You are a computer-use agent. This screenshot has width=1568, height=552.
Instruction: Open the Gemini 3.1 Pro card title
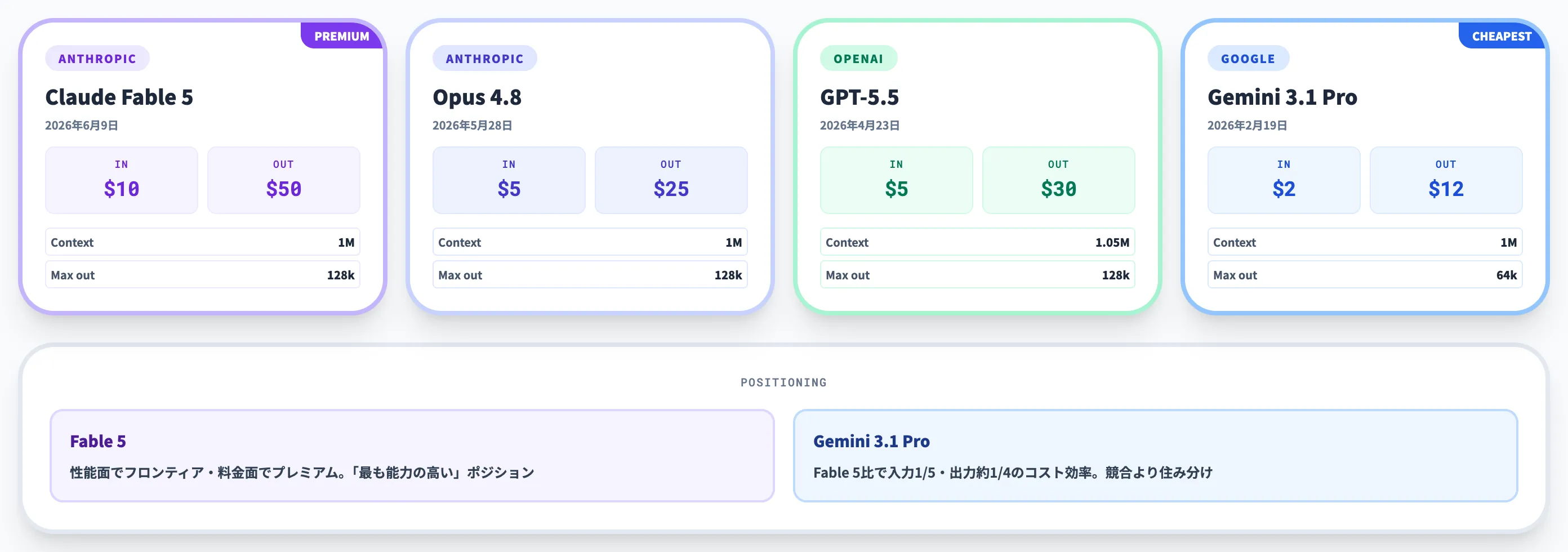[x=1282, y=97]
